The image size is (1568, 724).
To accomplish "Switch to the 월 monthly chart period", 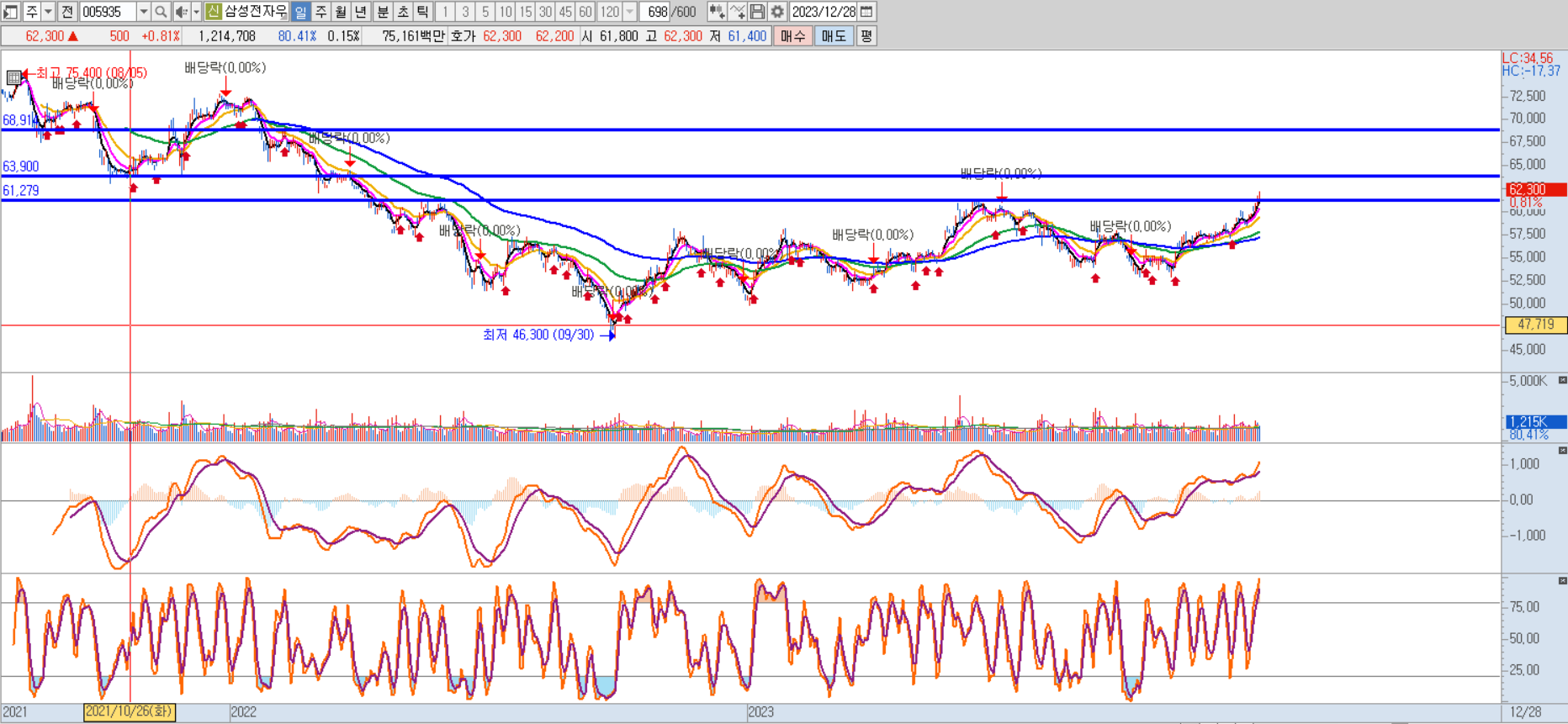I will [341, 12].
